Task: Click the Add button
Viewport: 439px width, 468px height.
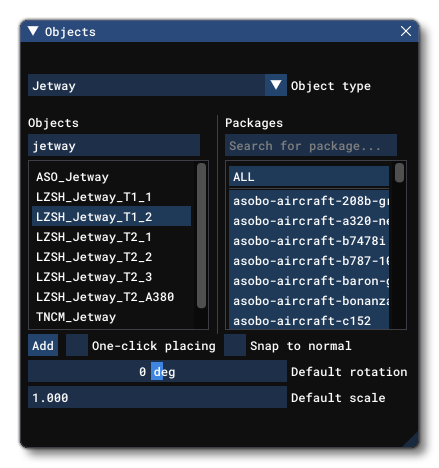Action: [x=43, y=345]
